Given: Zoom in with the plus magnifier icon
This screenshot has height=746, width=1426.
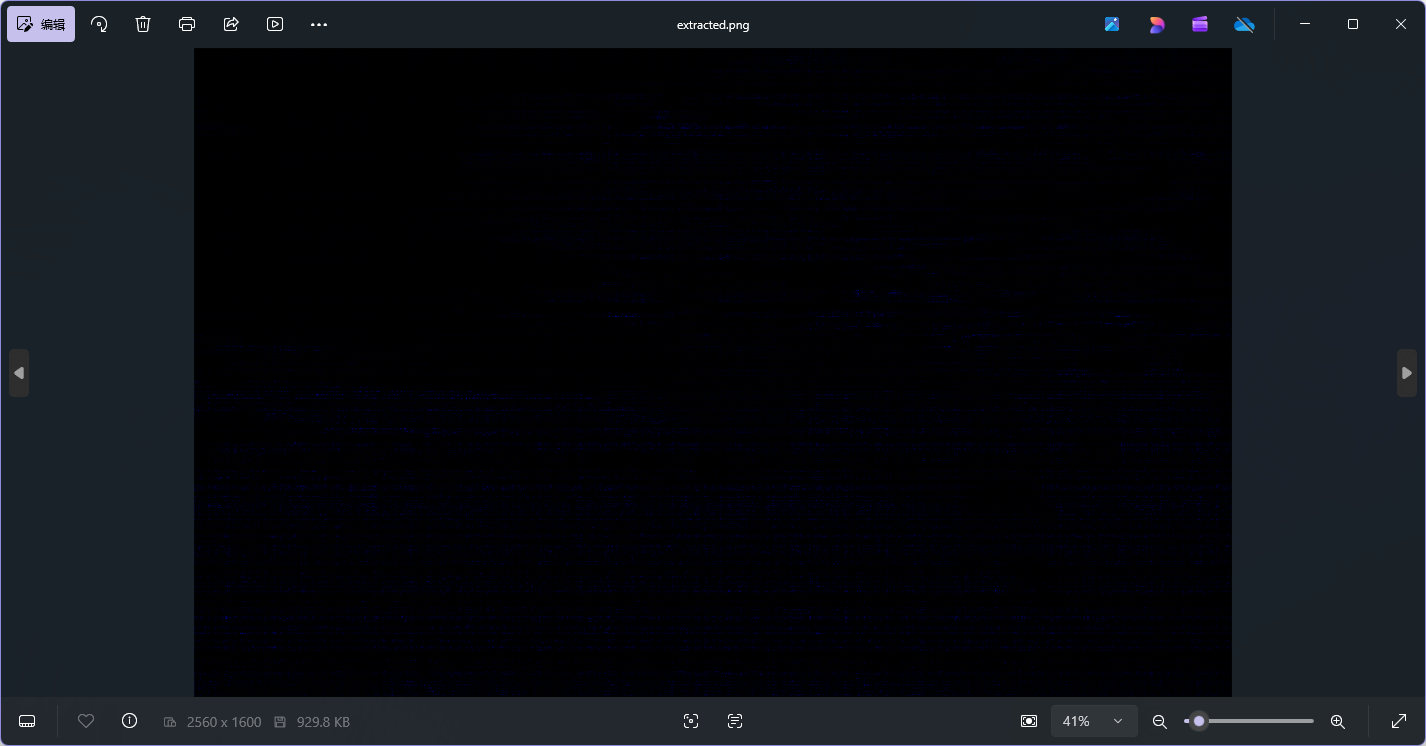Looking at the screenshot, I should (1337, 721).
